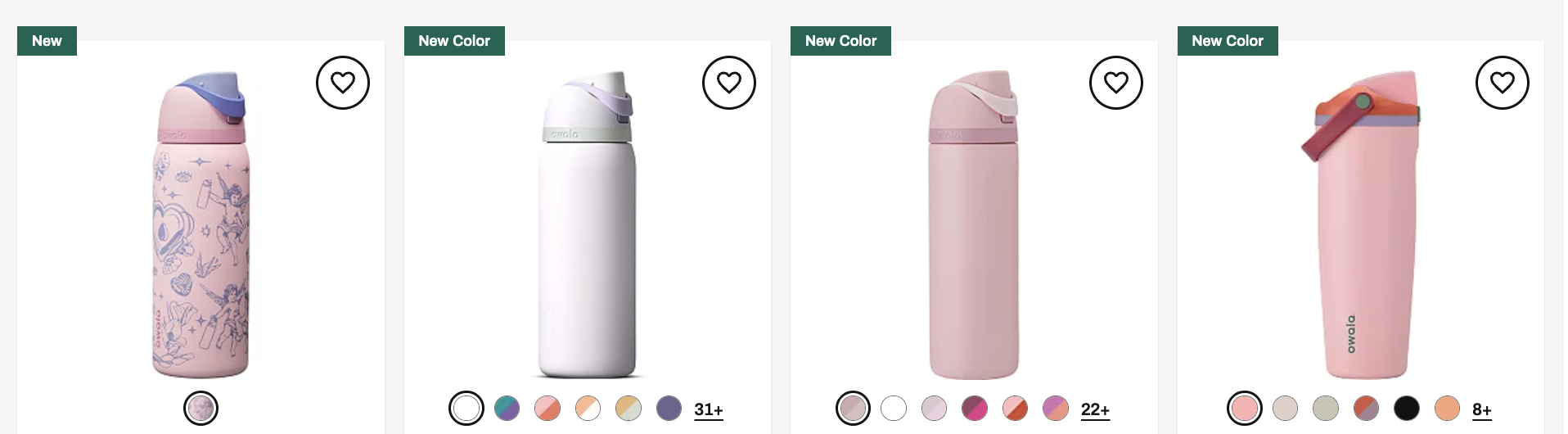Image resolution: width=1568 pixels, height=434 pixels.
Task: Click the single swatch under the cupid bottle
Action: [201, 408]
